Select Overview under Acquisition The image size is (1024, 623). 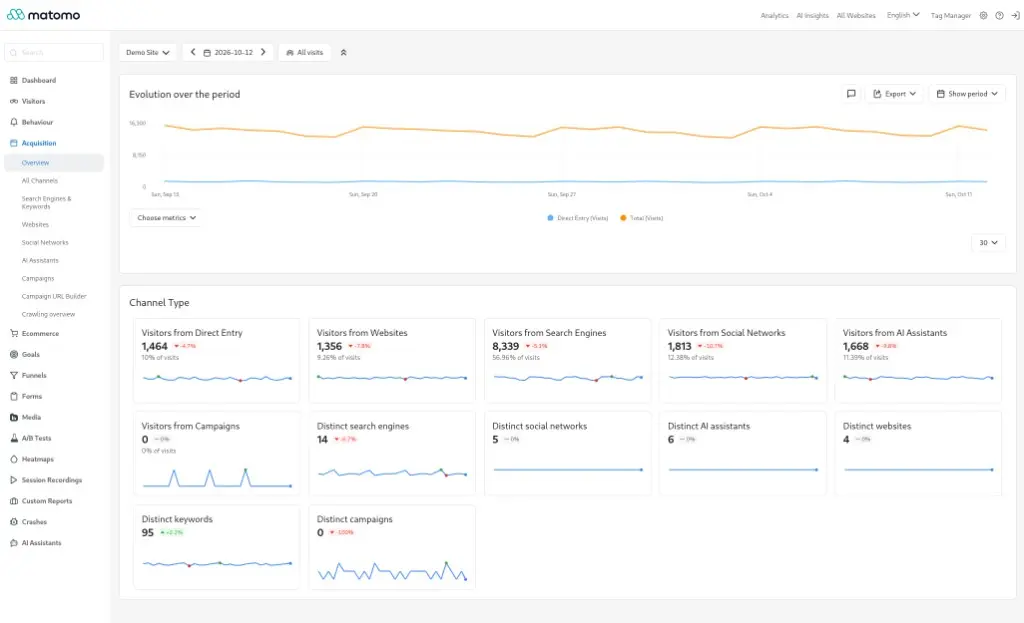(54, 163)
